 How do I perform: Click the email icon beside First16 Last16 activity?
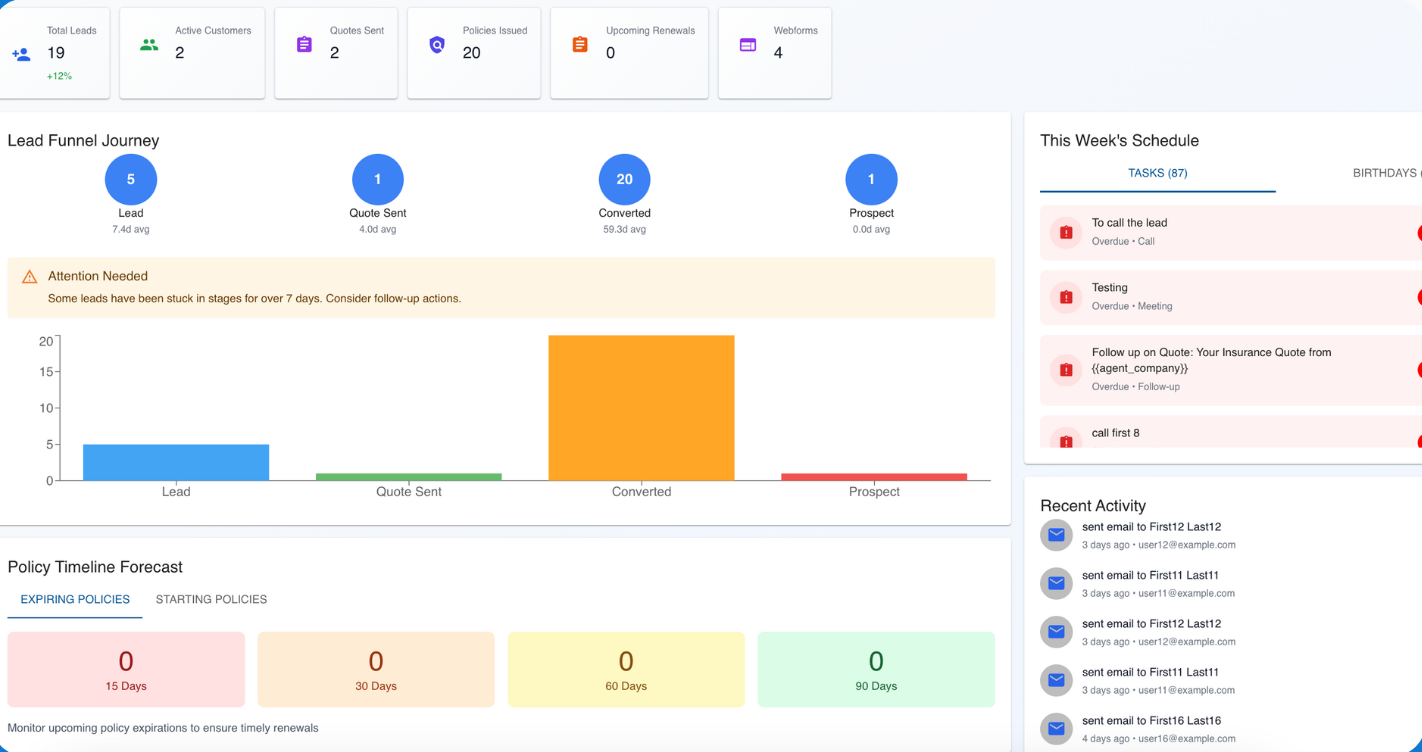point(1056,728)
